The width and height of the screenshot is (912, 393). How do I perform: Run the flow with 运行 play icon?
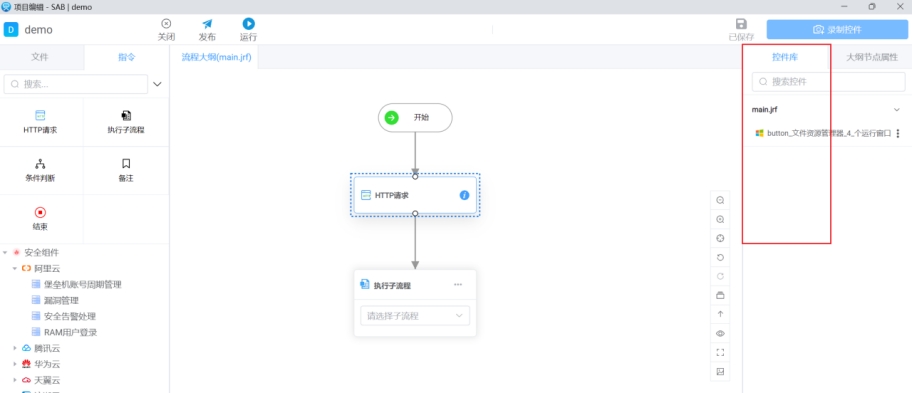click(x=248, y=24)
